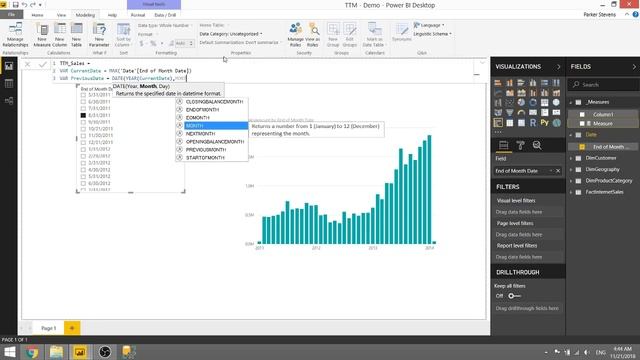This screenshot has height=360, width=640.
Task: Show more visuals via the ellipsis
Action: (498, 132)
